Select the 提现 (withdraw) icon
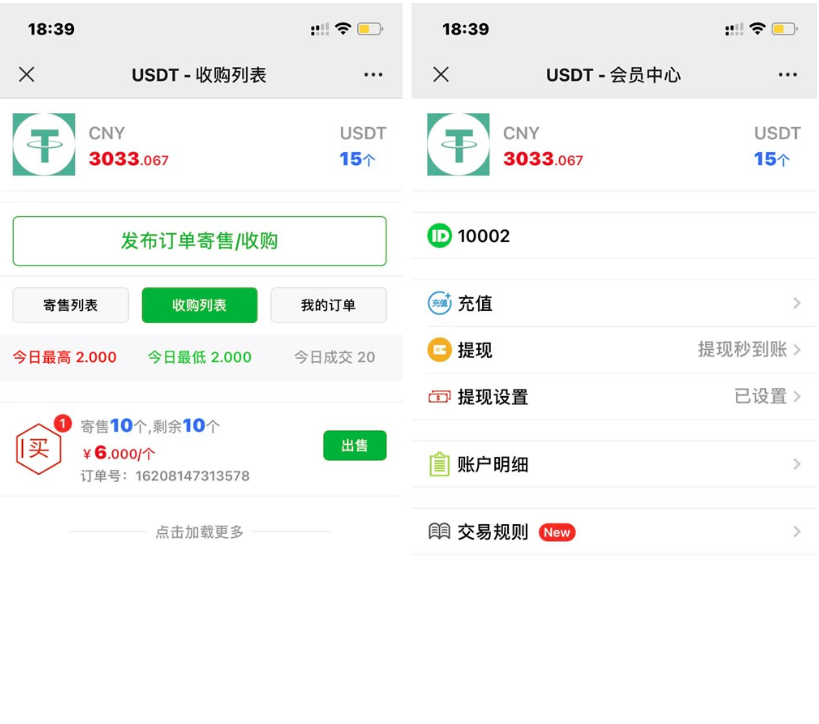The image size is (819, 724). tap(438, 350)
